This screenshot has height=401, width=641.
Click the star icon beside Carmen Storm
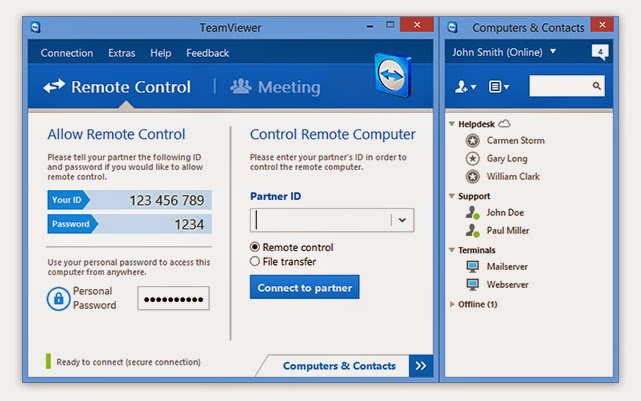click(x=473, y=141)
